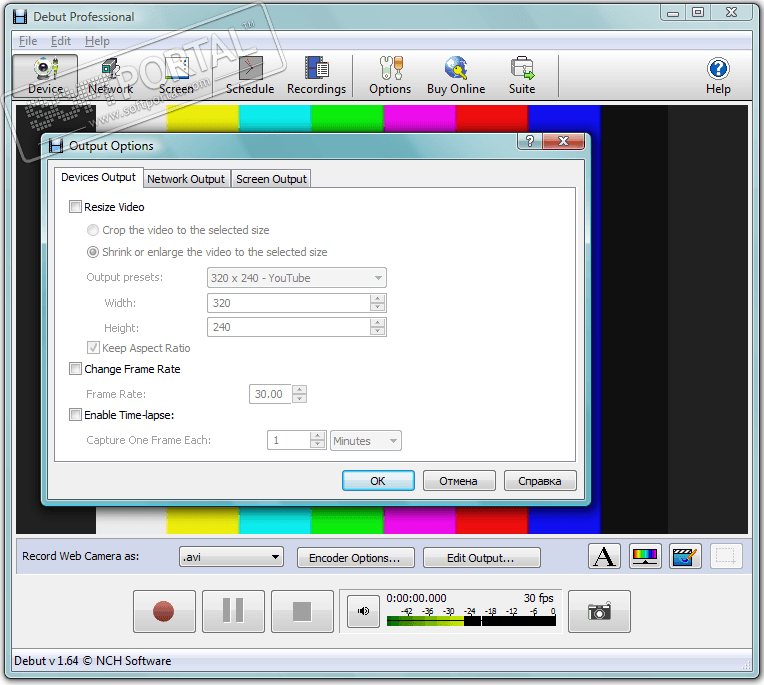The width and height of the screenshot is (764, 685).
Task: Open the File menu
Action: point(28,41)
